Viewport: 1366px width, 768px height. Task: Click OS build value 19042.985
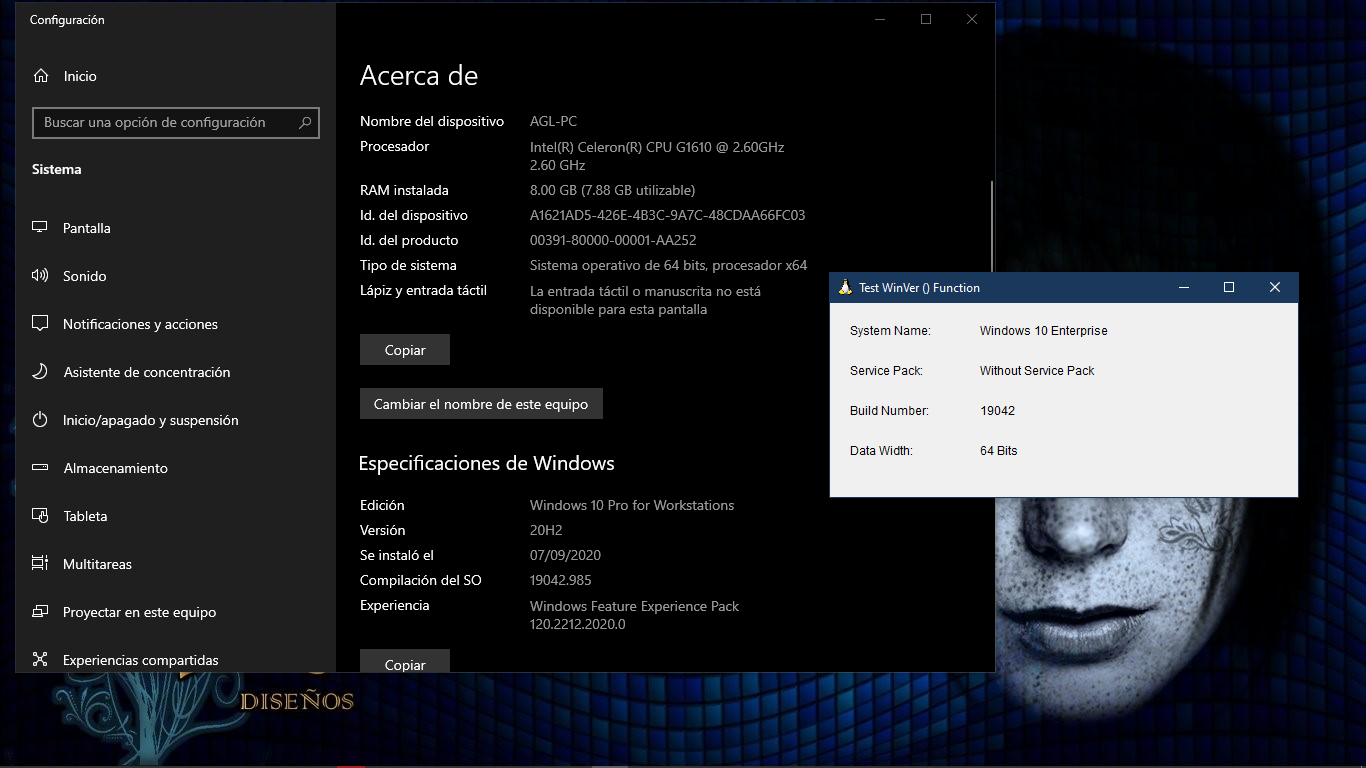tap(563, 580)
